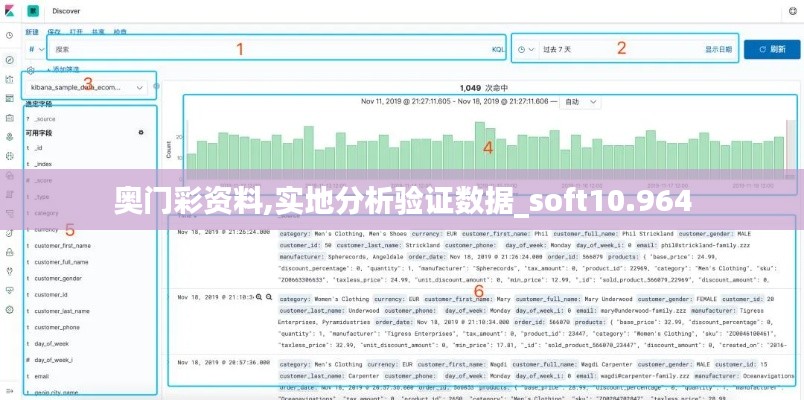This screenshot has width=804, height=400.
Task: Click the filter-out-value magnifier minus icon
Action: point(269,296)
